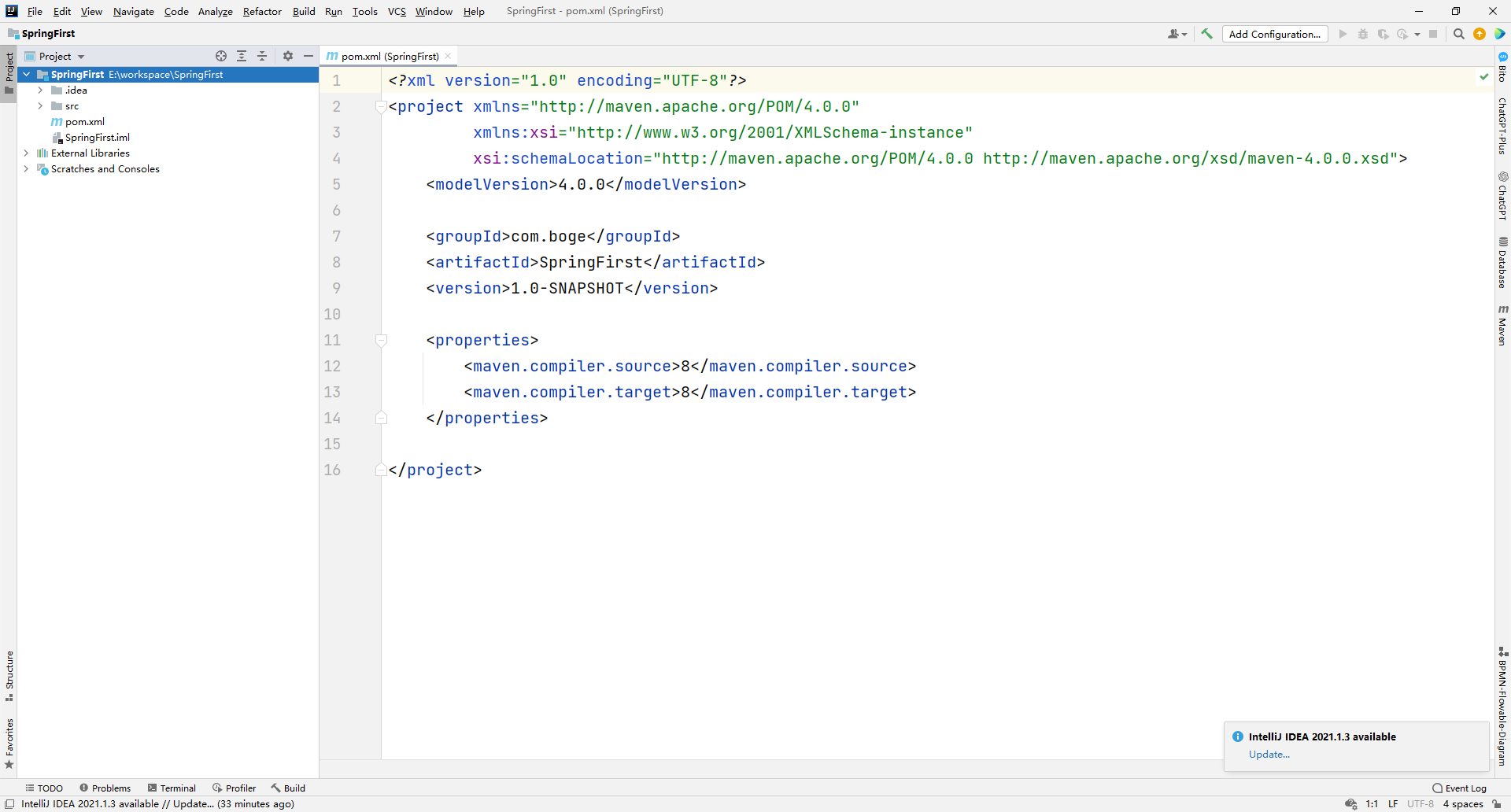
Task: Open Search Everywhere magnifier icon
Action: pos(1459,34)
